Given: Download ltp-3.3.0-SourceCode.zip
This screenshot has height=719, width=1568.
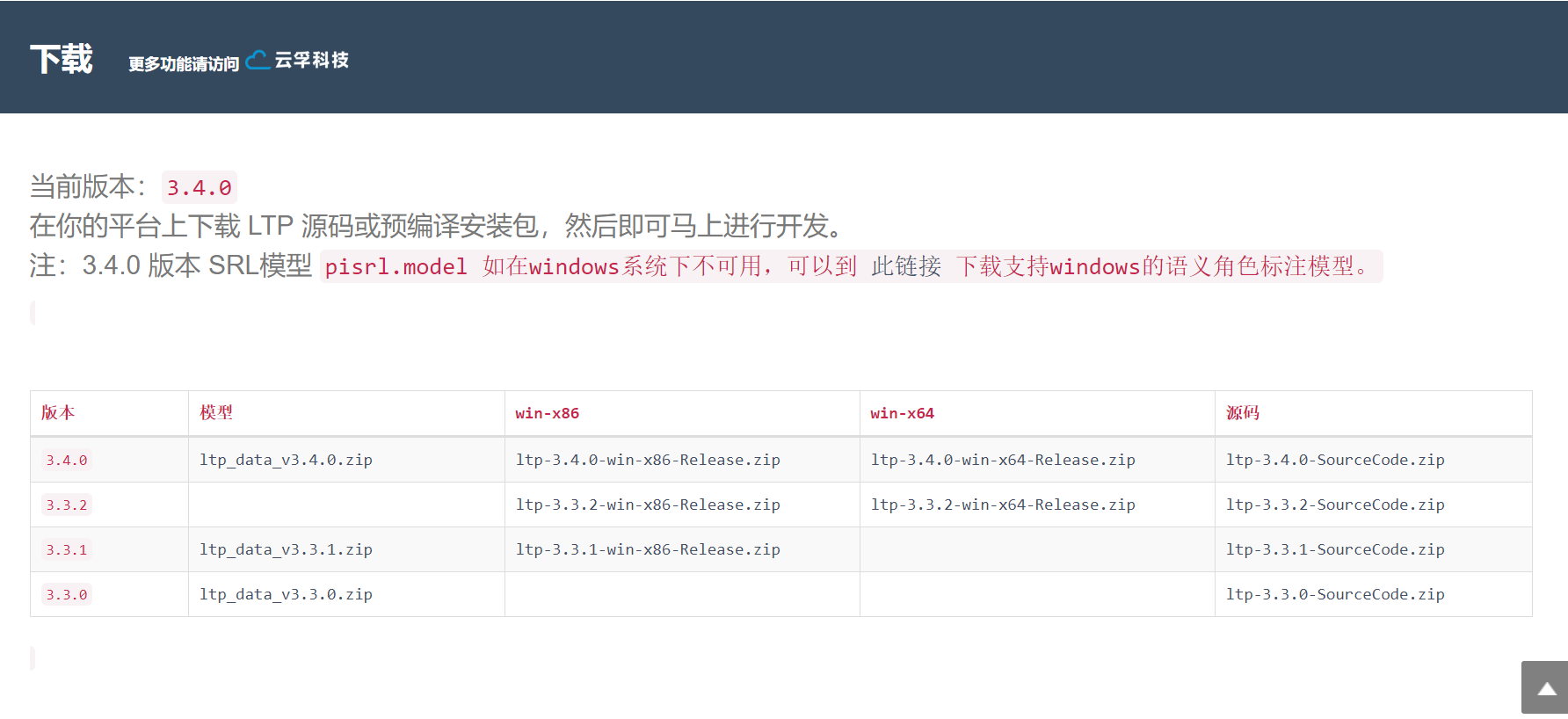Looking at the screenshot, I should pos(1335,594).
